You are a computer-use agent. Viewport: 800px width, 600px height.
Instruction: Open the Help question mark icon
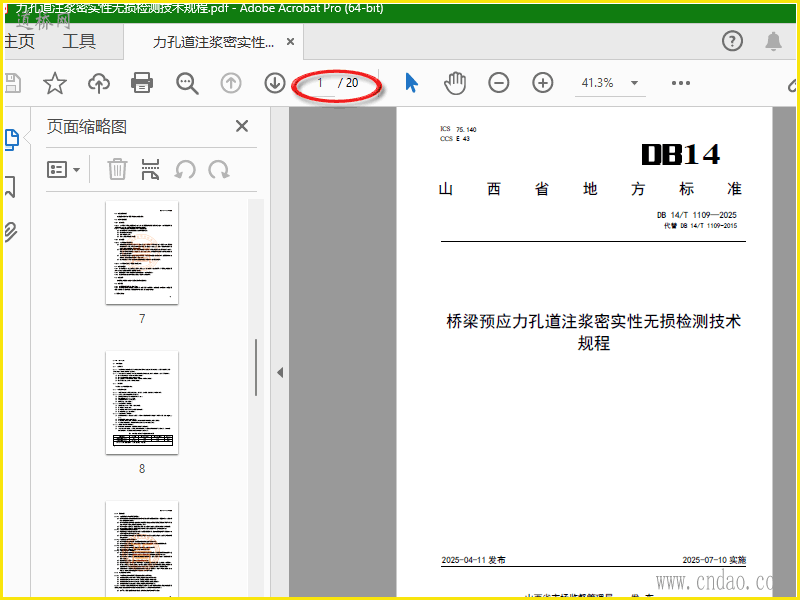732,41
